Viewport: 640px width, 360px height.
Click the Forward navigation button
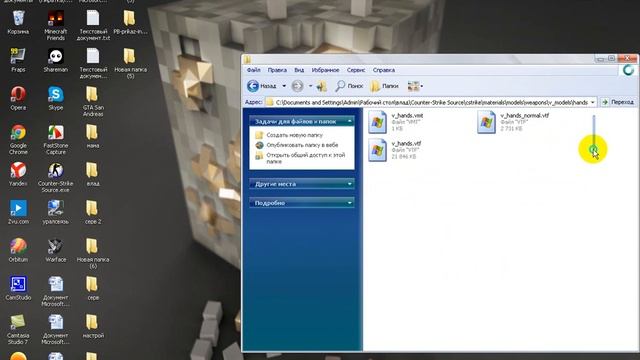point(298,86)
